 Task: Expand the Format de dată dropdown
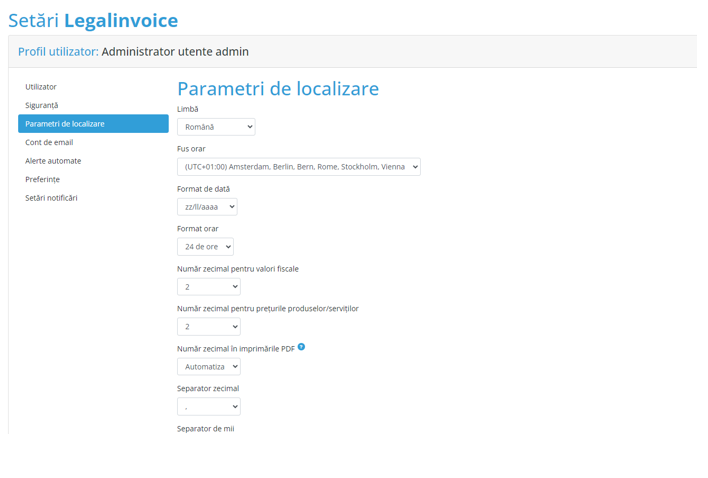(207, 207)
